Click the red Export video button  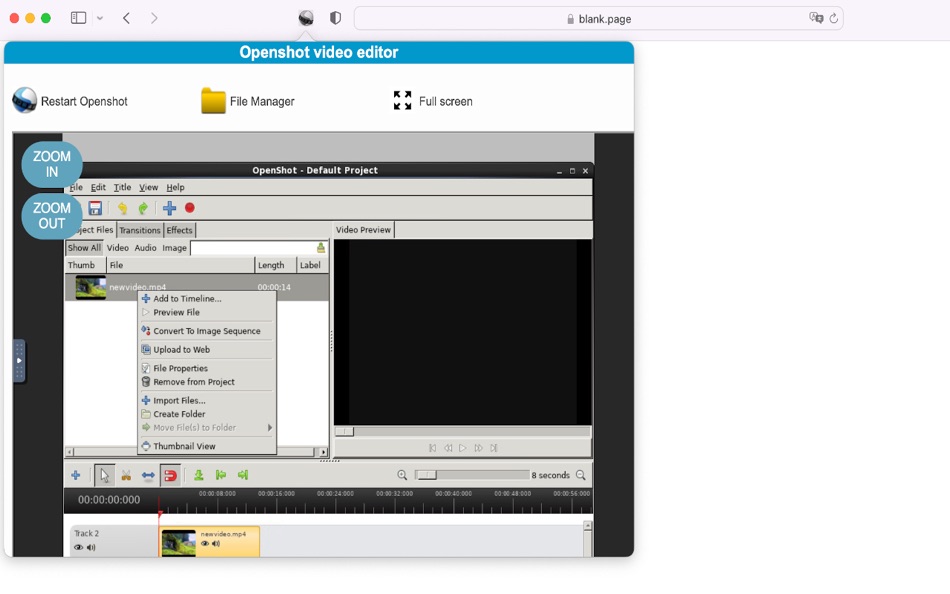click(x=190, y=208)
